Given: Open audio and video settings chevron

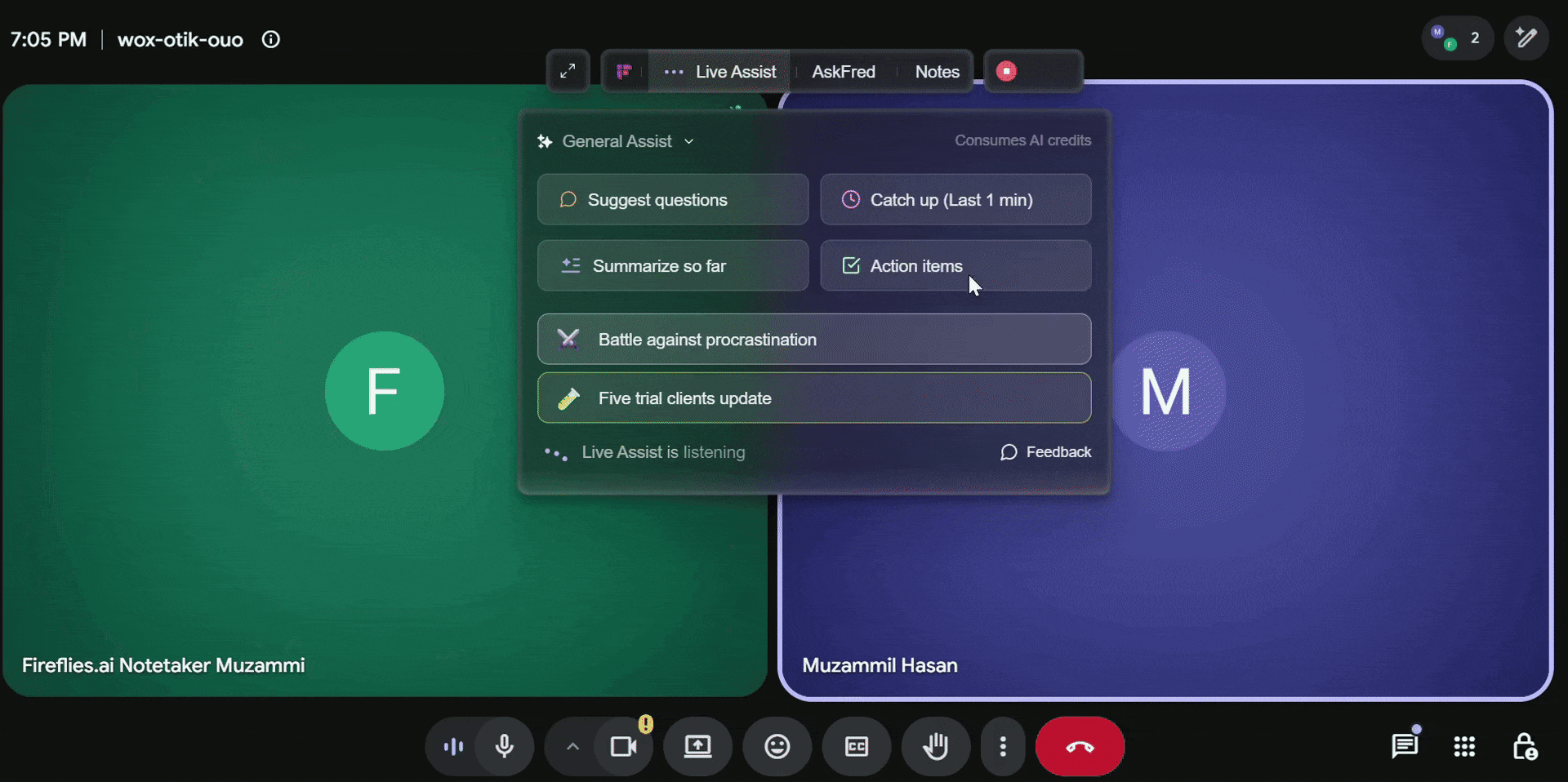Looking at the screenshot, I should tap(572, 746).
